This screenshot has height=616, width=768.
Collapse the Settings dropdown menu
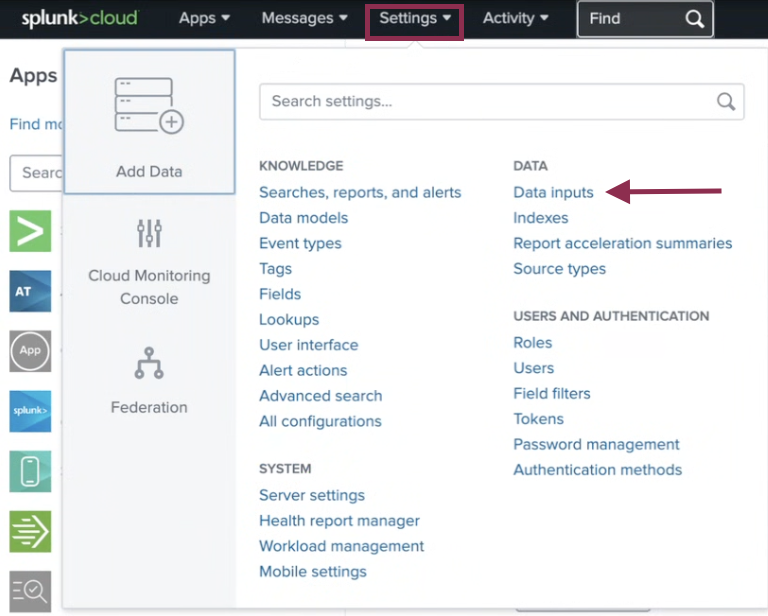[x=414, y=18]
